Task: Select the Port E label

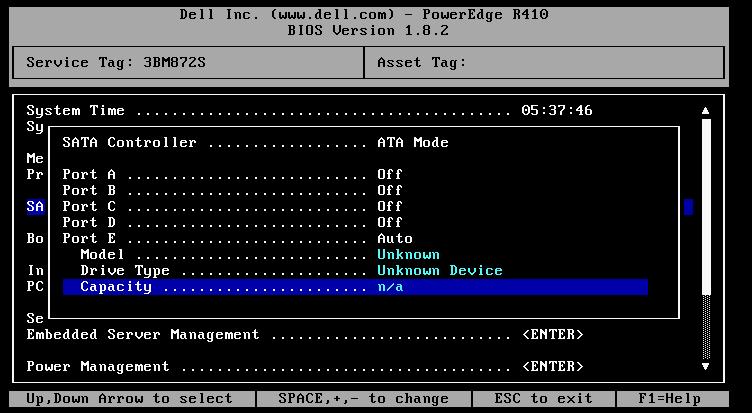Action: 89,238
